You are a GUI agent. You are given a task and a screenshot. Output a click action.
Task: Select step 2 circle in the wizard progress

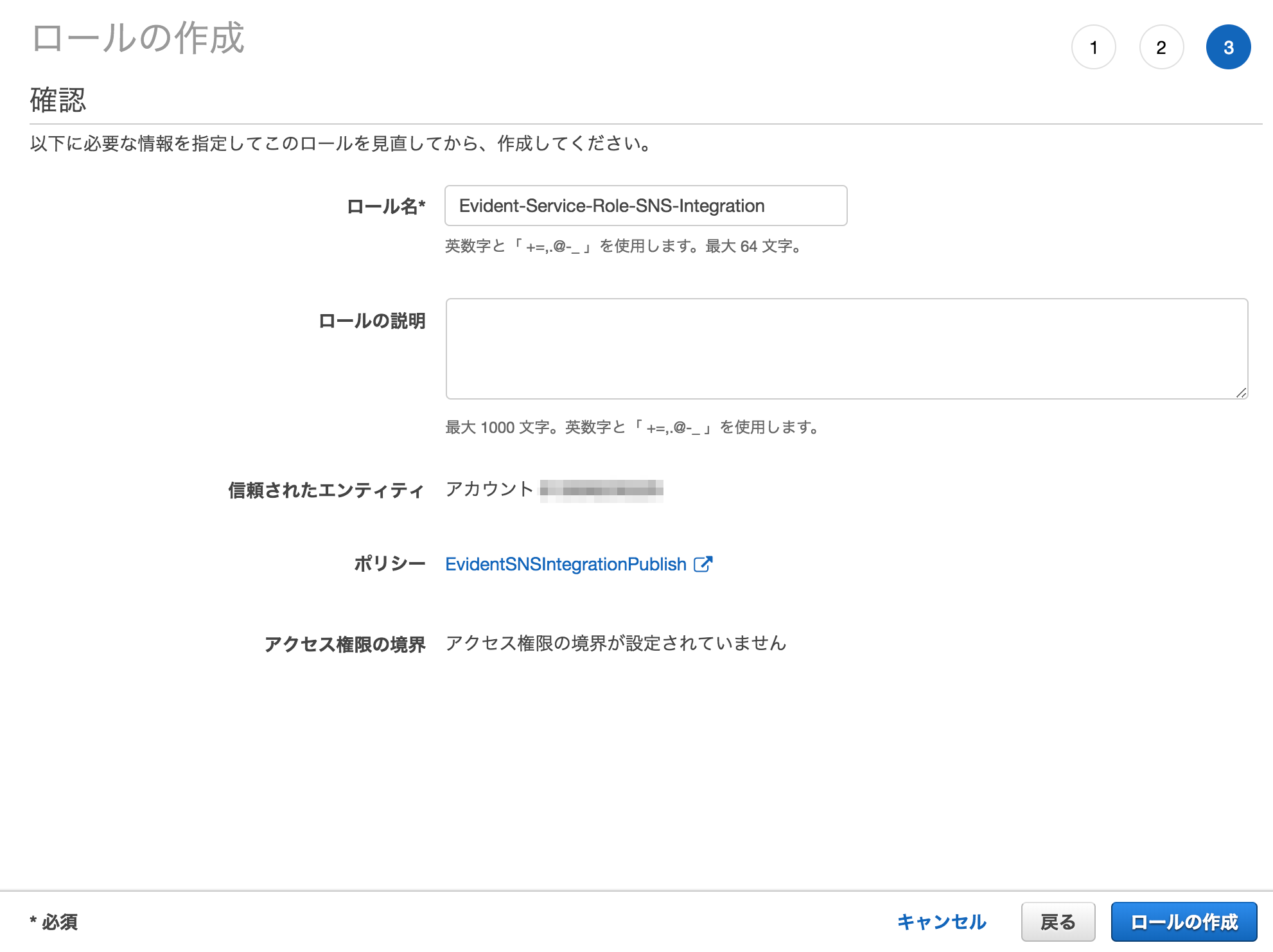point(1161,47)
